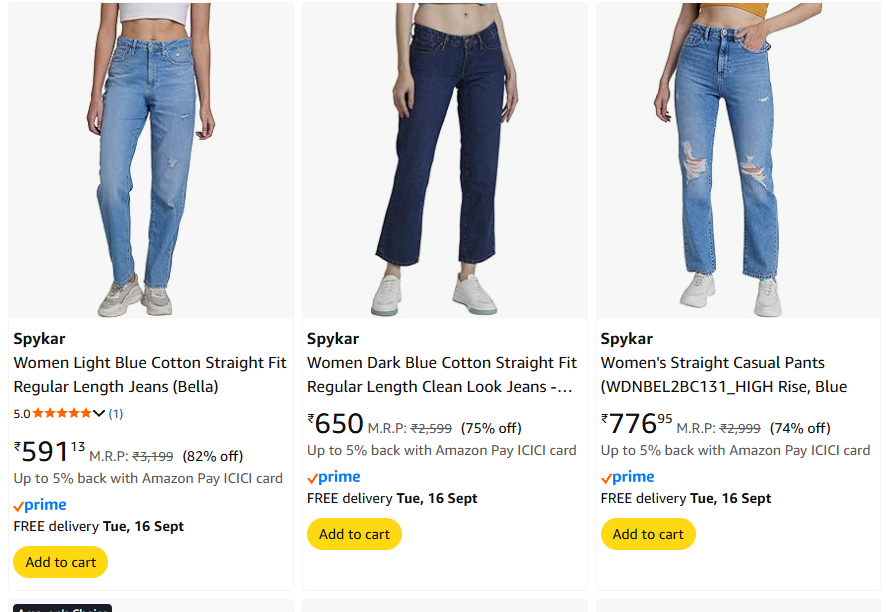Click the ₹591 price of Bella jeans

pos(49,452)
